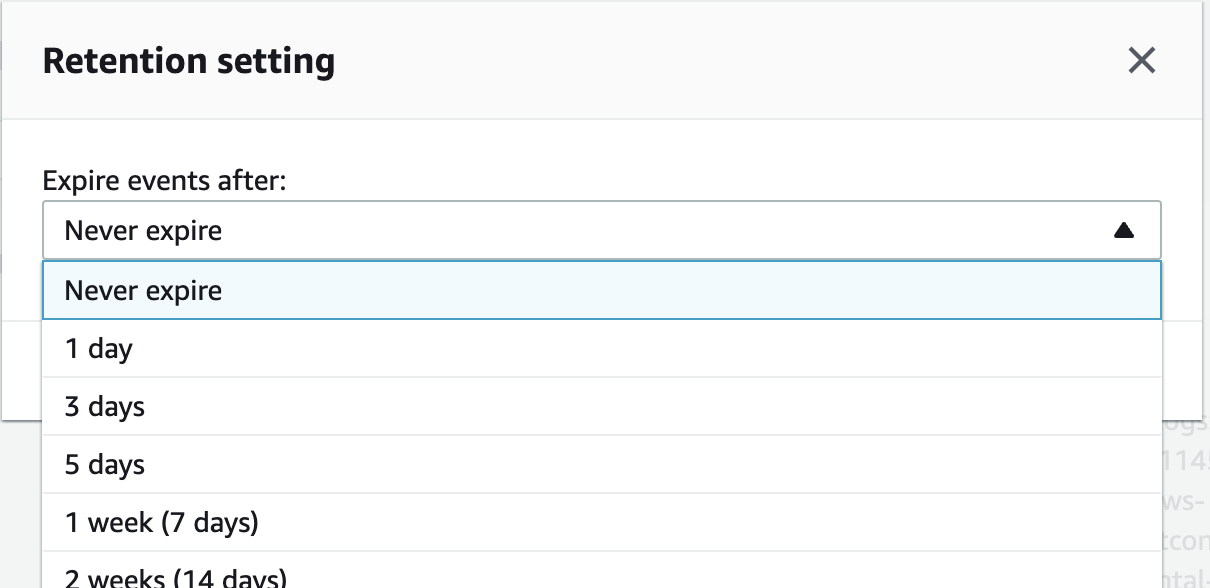Click the Retention setting dialog title
1210x588 pixels.
[x=189, y=62]
